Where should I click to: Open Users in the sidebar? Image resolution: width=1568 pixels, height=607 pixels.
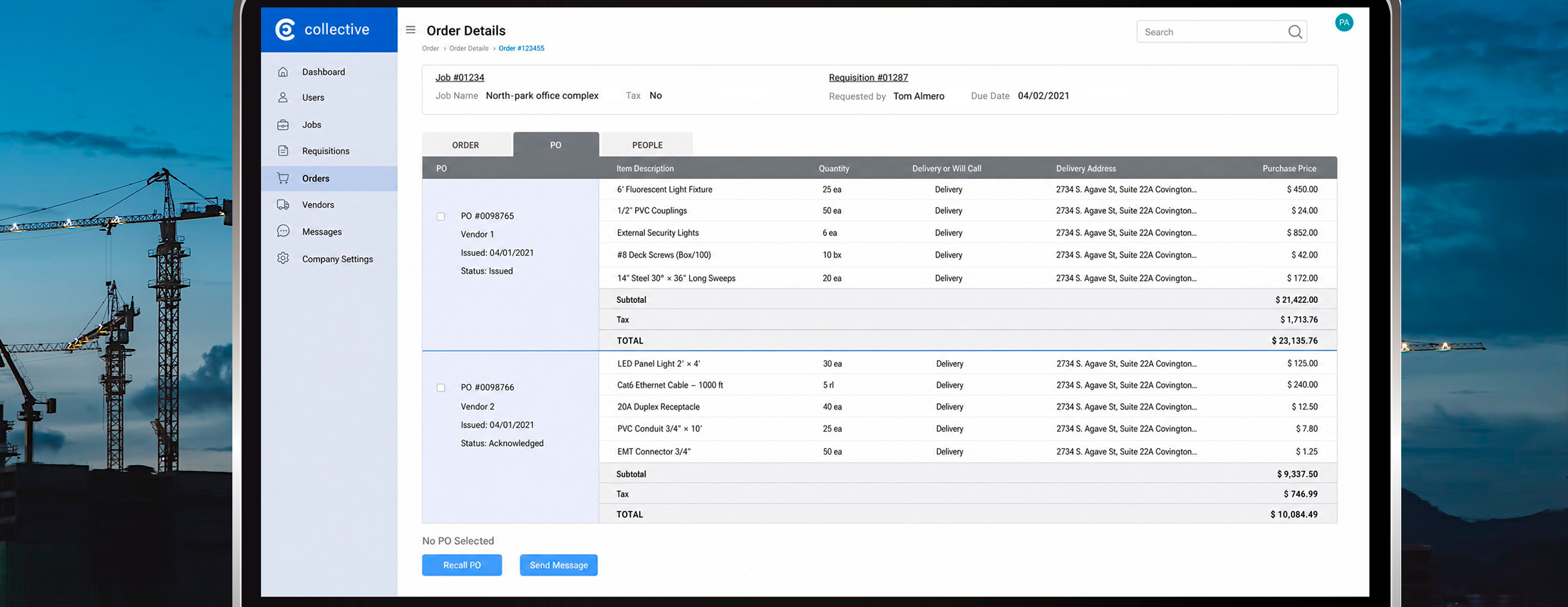coord(329,98)
